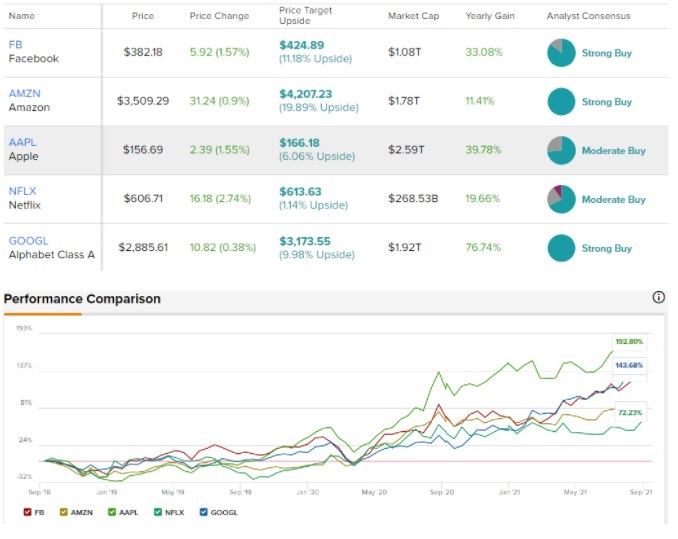Click the $606.71 Netflix price
This screenshot has width=678, height=539.
(x=143, y=199)
